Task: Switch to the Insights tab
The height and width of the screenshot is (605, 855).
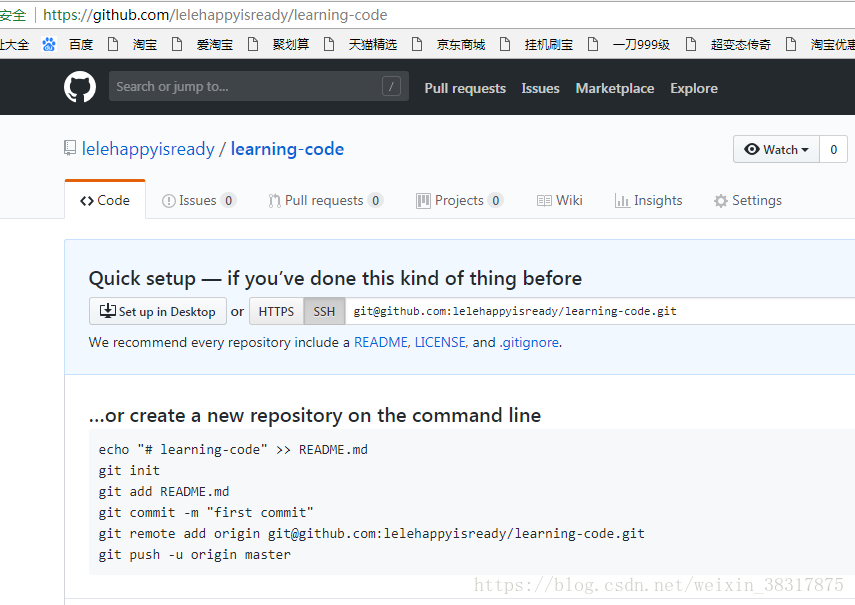Action: tap(648, 201)
